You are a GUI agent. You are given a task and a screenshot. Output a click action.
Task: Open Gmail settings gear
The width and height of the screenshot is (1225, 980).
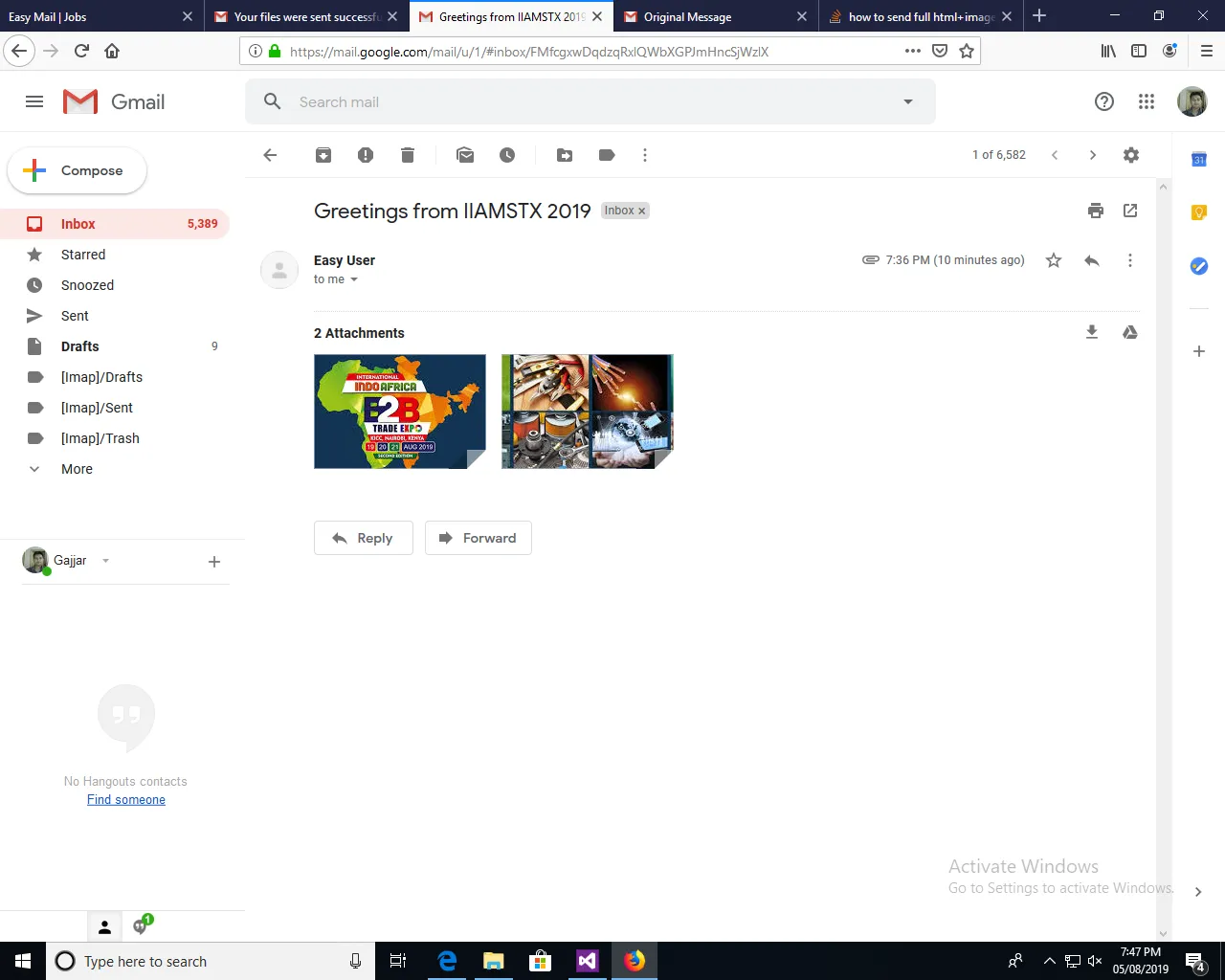(x=1131, y=155)
